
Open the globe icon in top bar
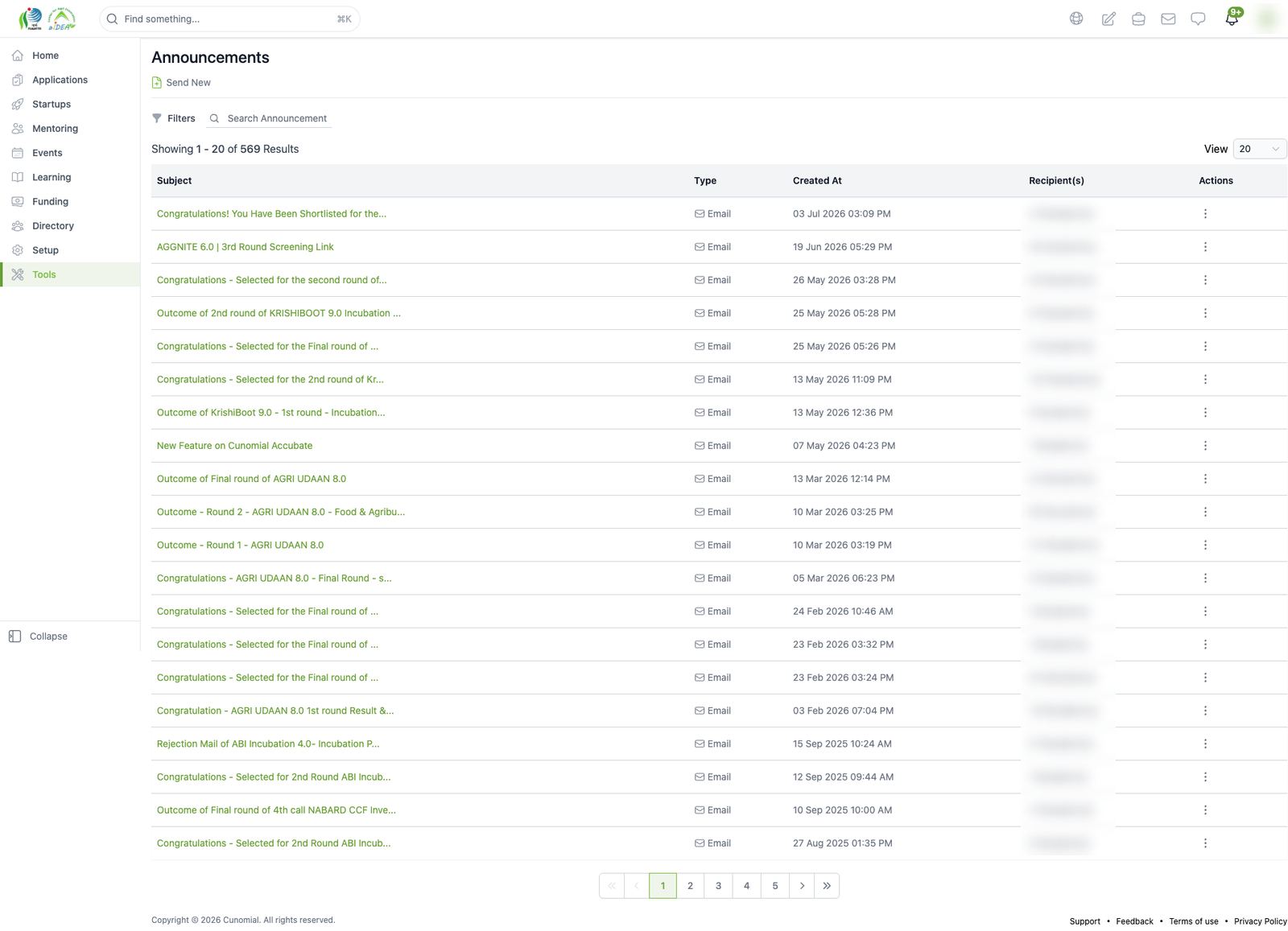tap(1076, 19)
